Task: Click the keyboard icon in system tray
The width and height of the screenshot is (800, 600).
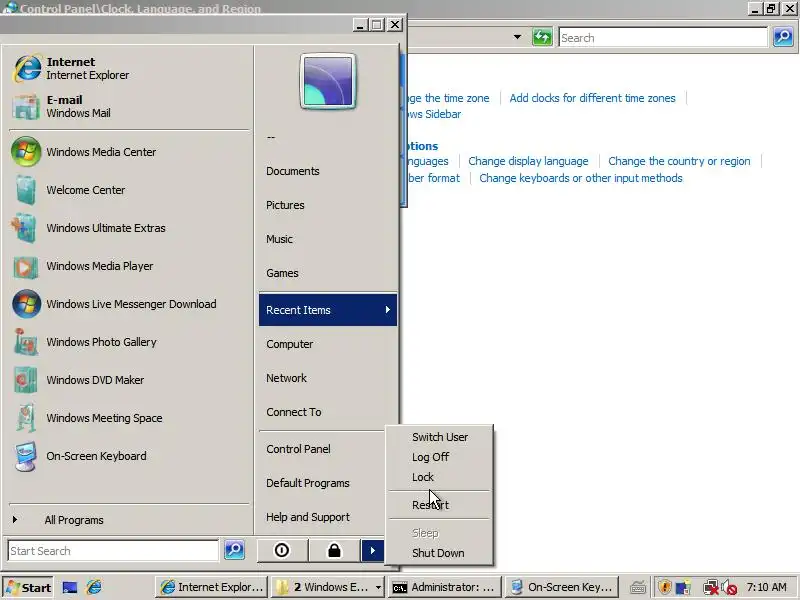Action: (x=637, y=587)
